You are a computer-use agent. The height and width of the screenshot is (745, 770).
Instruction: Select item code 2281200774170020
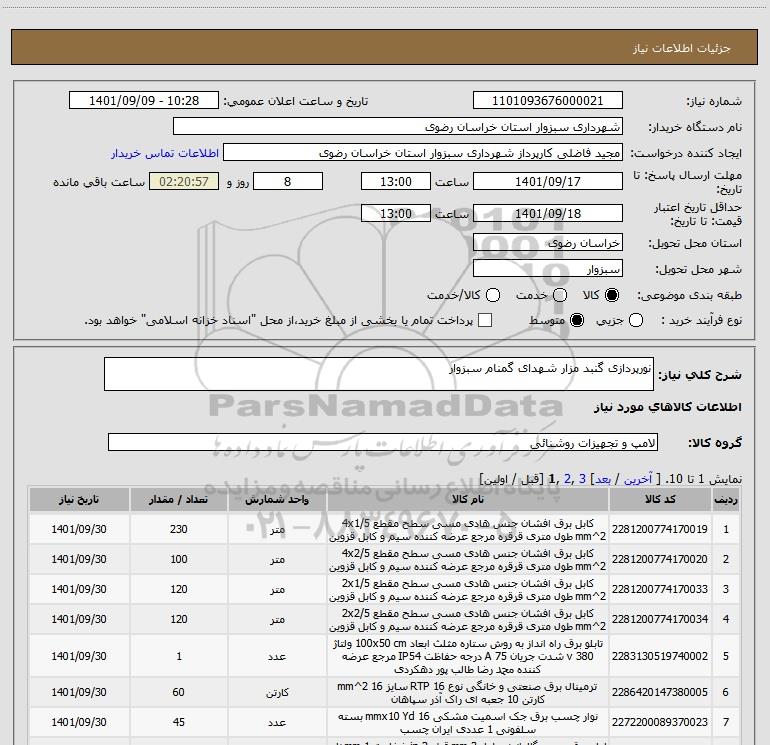click(x=660, y=559)
